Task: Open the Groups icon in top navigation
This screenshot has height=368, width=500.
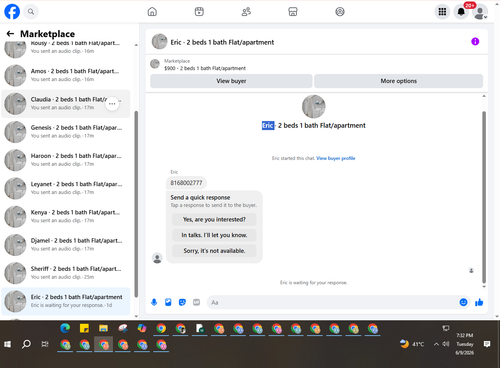Action: click(x=340, y=12)
